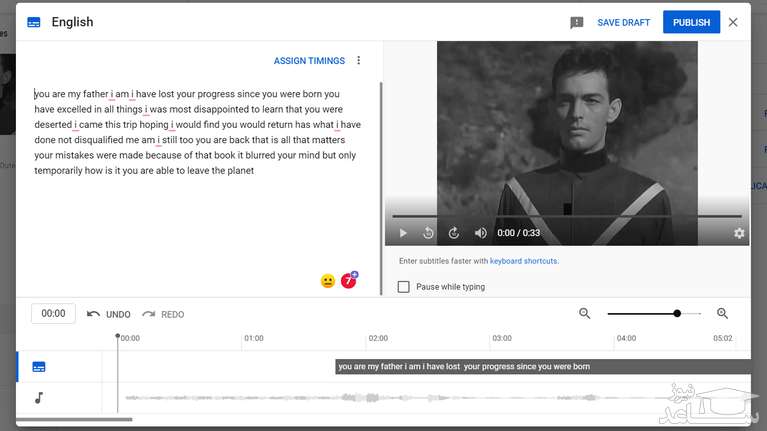Open video player settings gear

739,233
